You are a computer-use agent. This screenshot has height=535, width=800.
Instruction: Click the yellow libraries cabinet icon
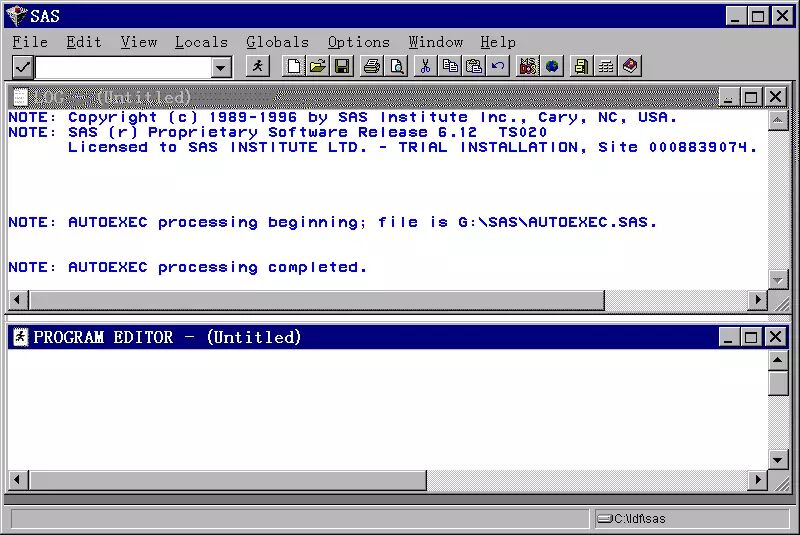coord(581,66)
